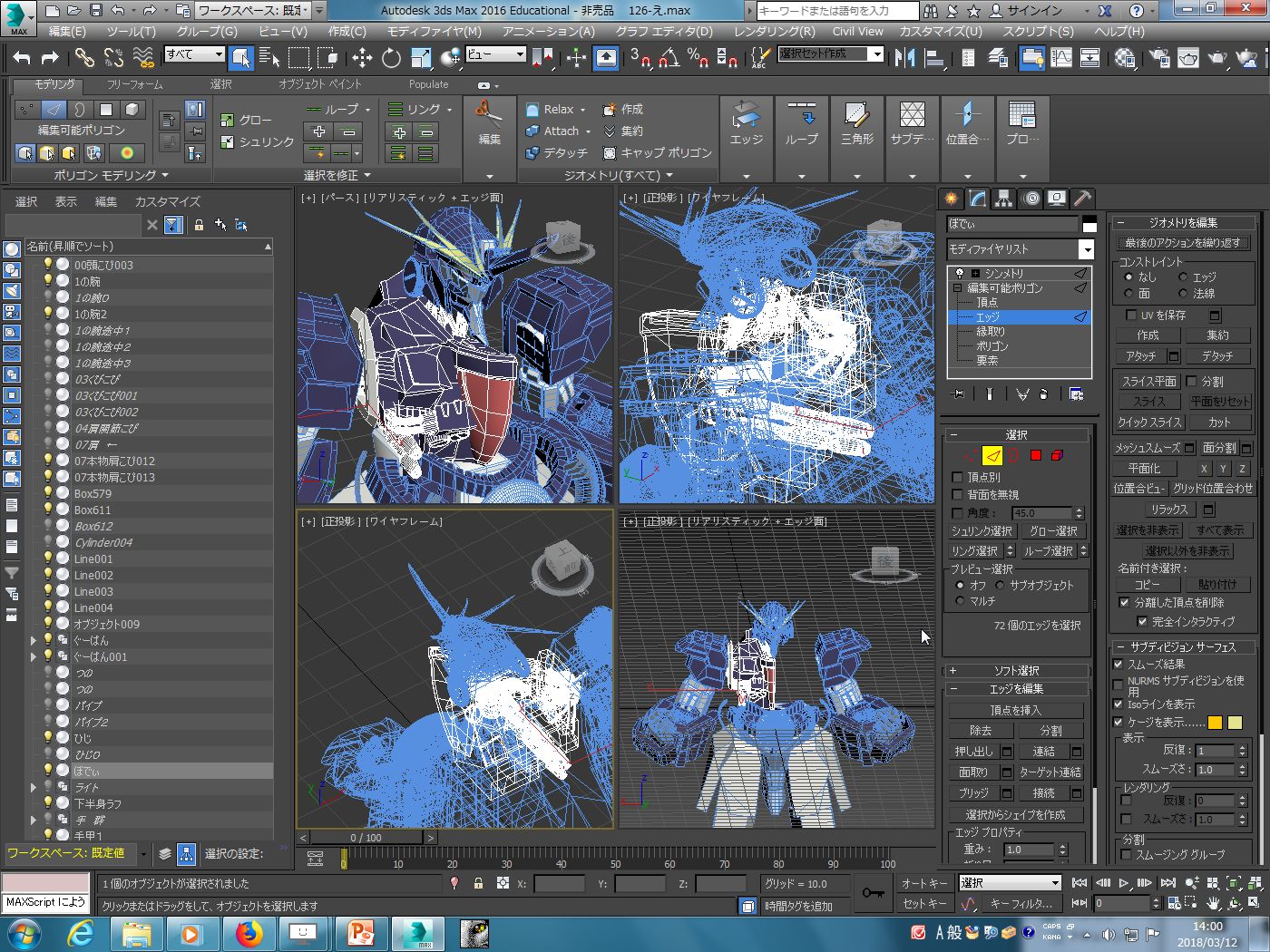Click the Unlink Selection icon
1270x952 pixels.
[113, 58]
